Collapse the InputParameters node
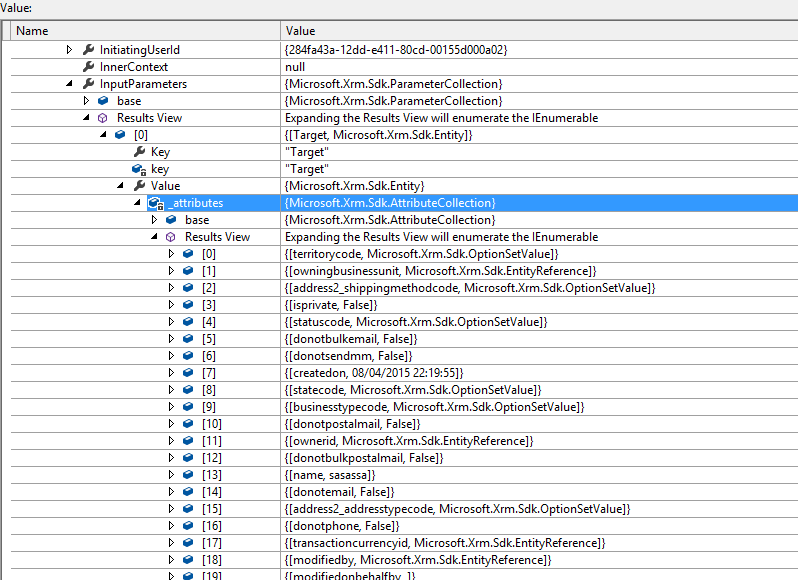 coord(69,83)
